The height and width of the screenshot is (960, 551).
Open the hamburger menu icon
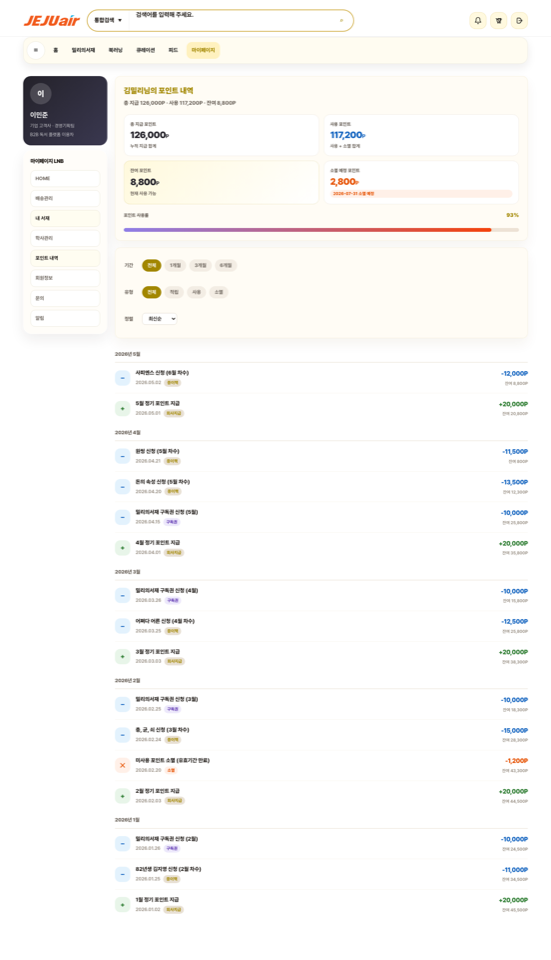coord(36,50)
